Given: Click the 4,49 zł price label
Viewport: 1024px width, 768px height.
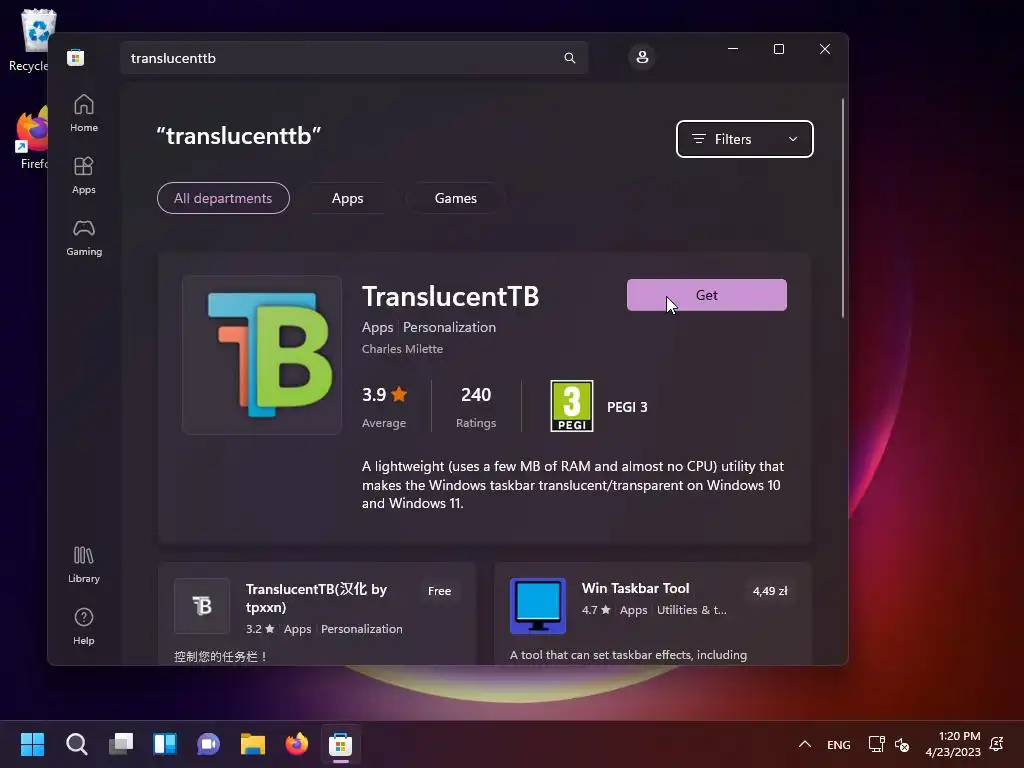Looking at the screenshot, I should click(770, 591).
